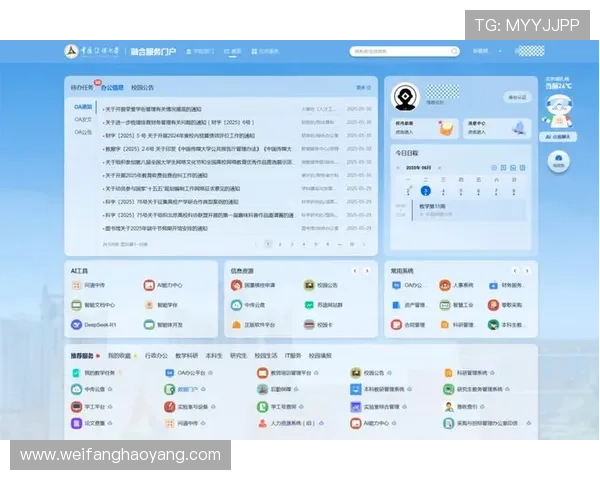Go to previous month in 今日日程 calendar

click(398, 168)
